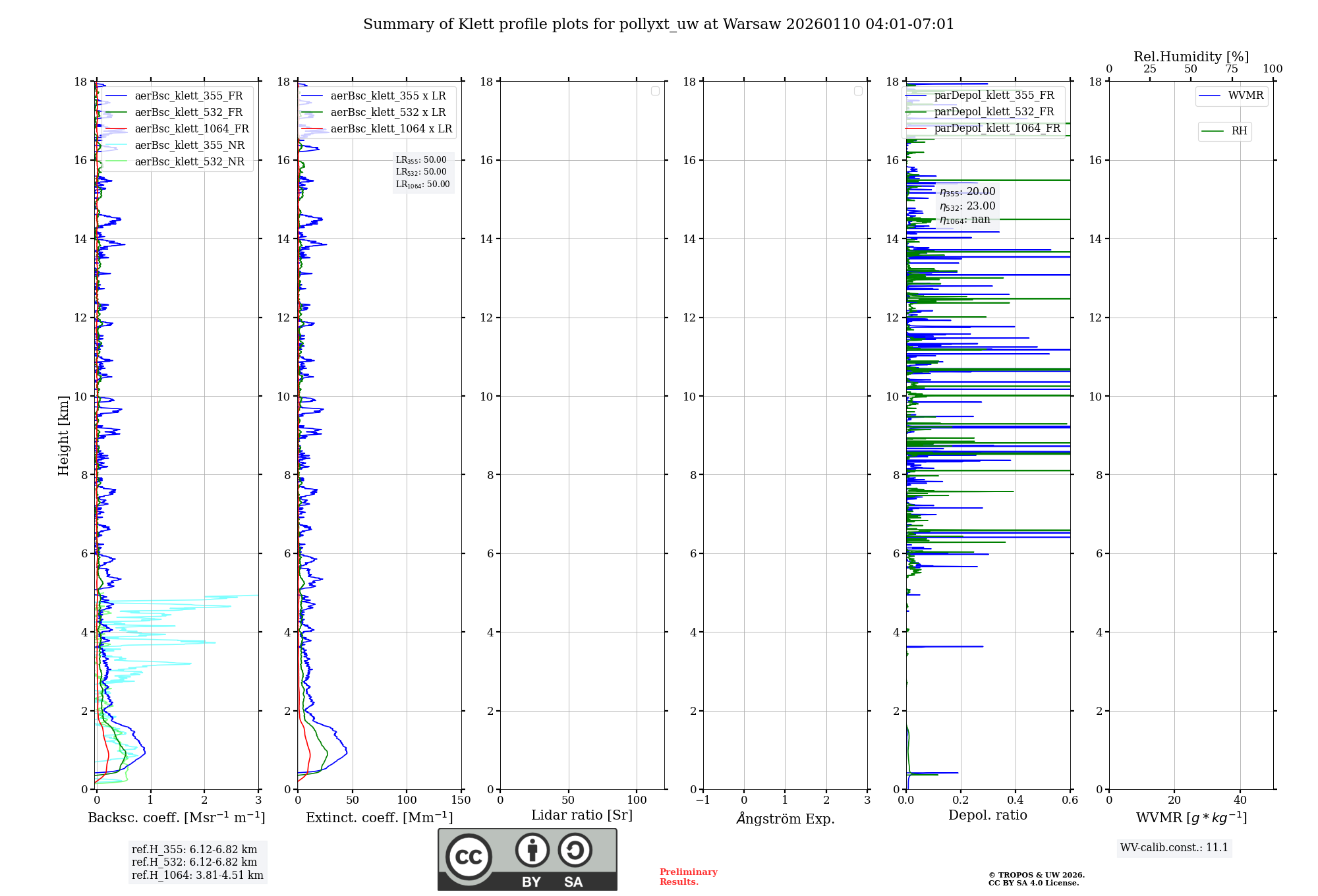Click the RH legend entry
Screen dimensions: 1318x896
[1238, 131]
